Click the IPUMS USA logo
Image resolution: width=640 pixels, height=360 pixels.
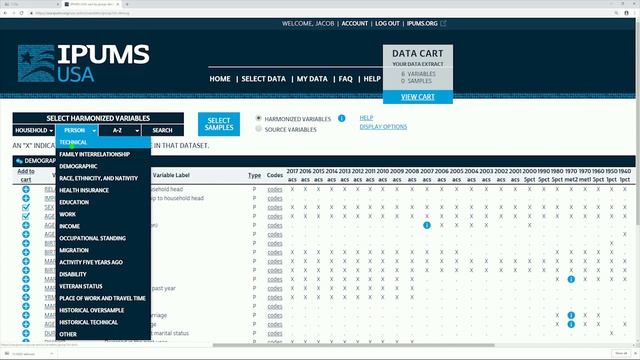(x=84, y=63)
